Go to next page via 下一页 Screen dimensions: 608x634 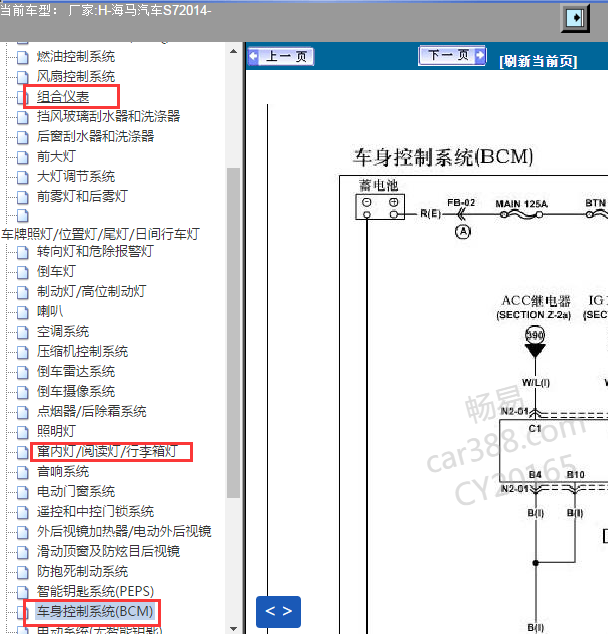(452, 55)
